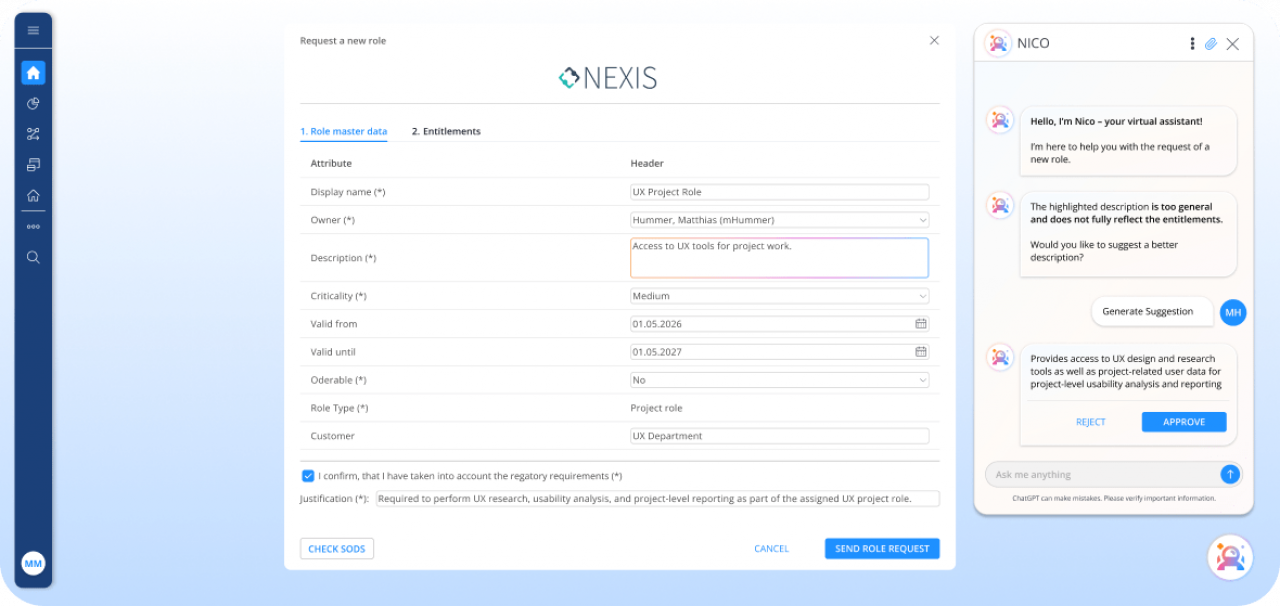Open the three-dot options menu in NICO header
Image resolution: width=1280 pixels, height=606 pixels.
coord(1192,44)
